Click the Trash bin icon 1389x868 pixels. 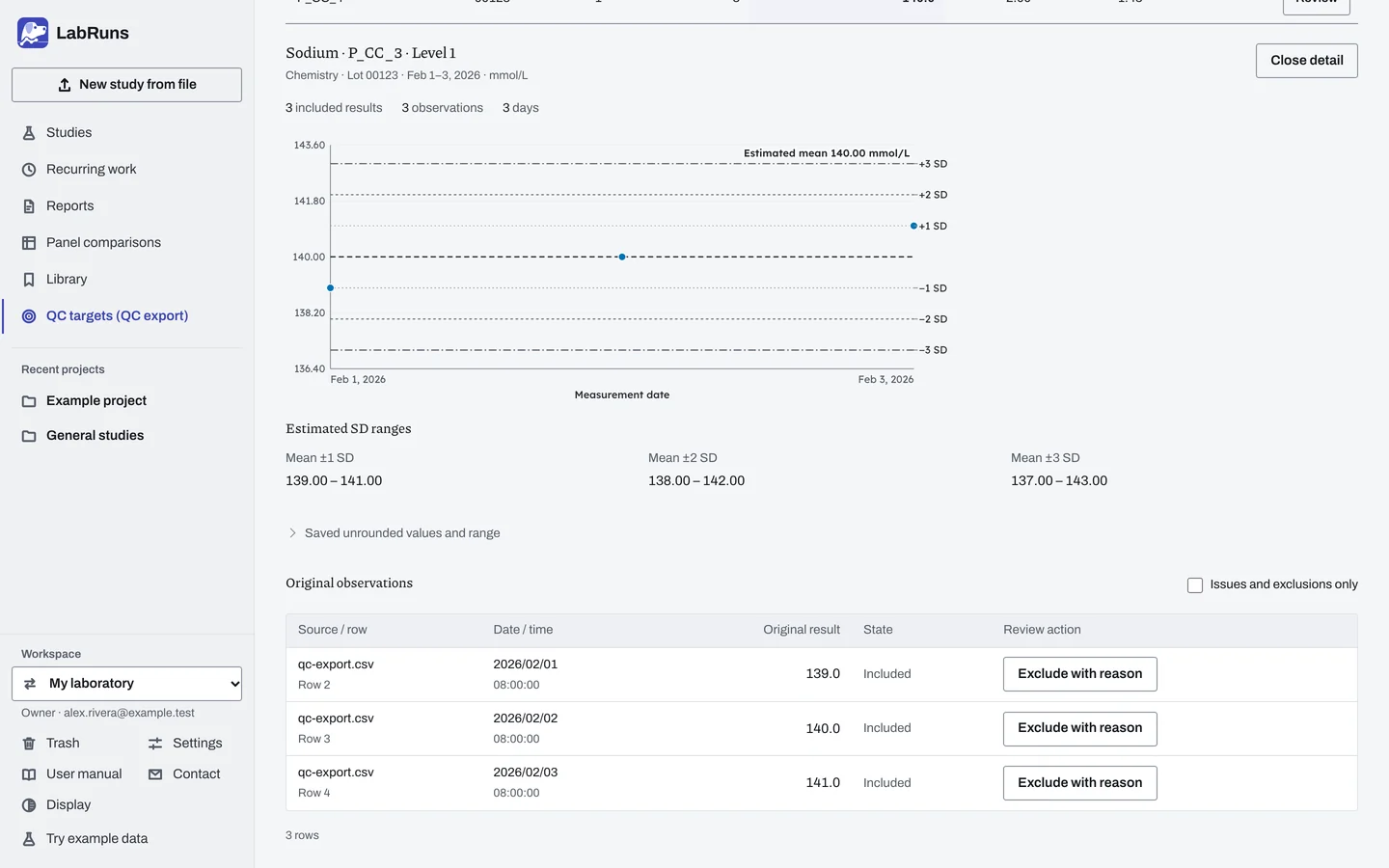coord(29,744)
